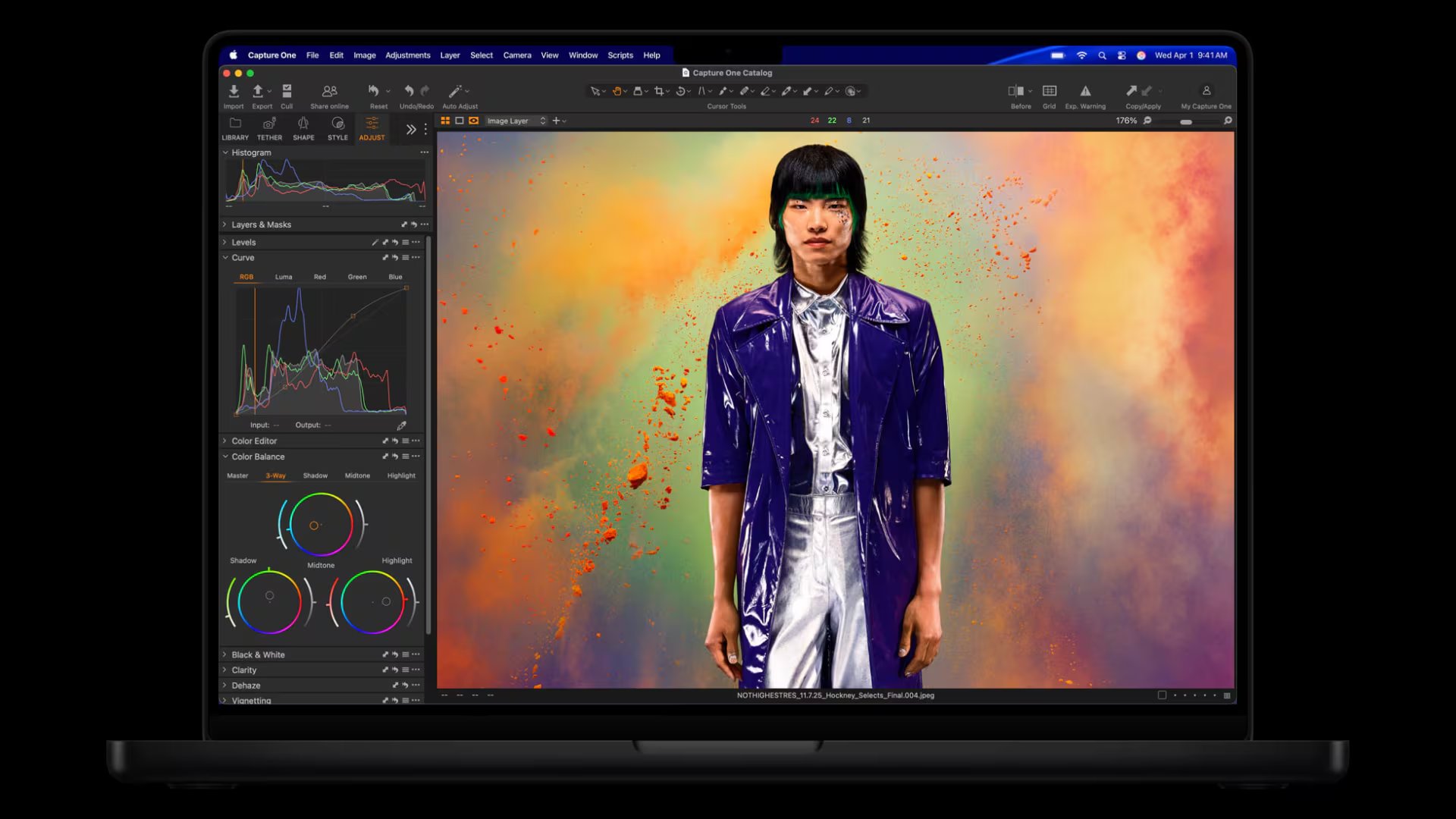Click the Reset button
Screen dimensions: 1456x819
(x=375, y=92)
